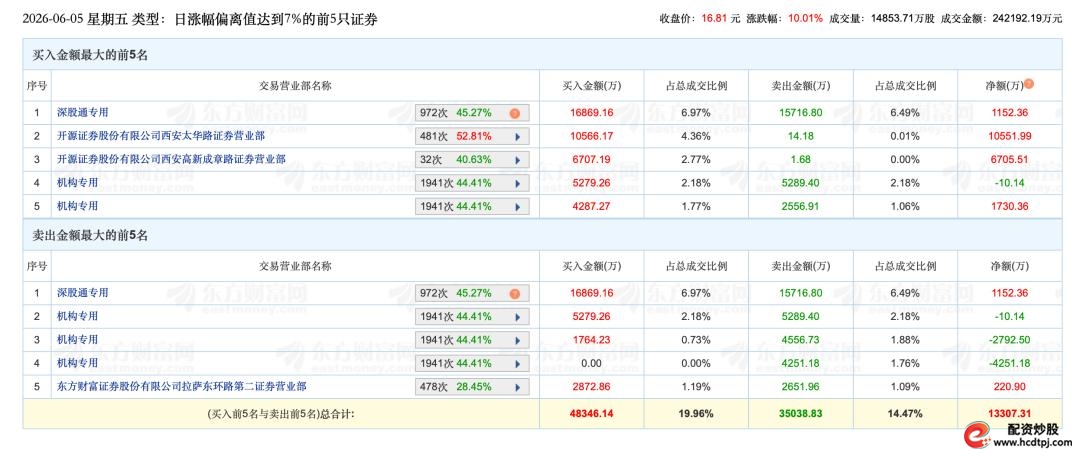This screenshot has height=457, width=1080.
Task: Expand arrow for 开源证券西安太华路 stats box
Action: 518,136
